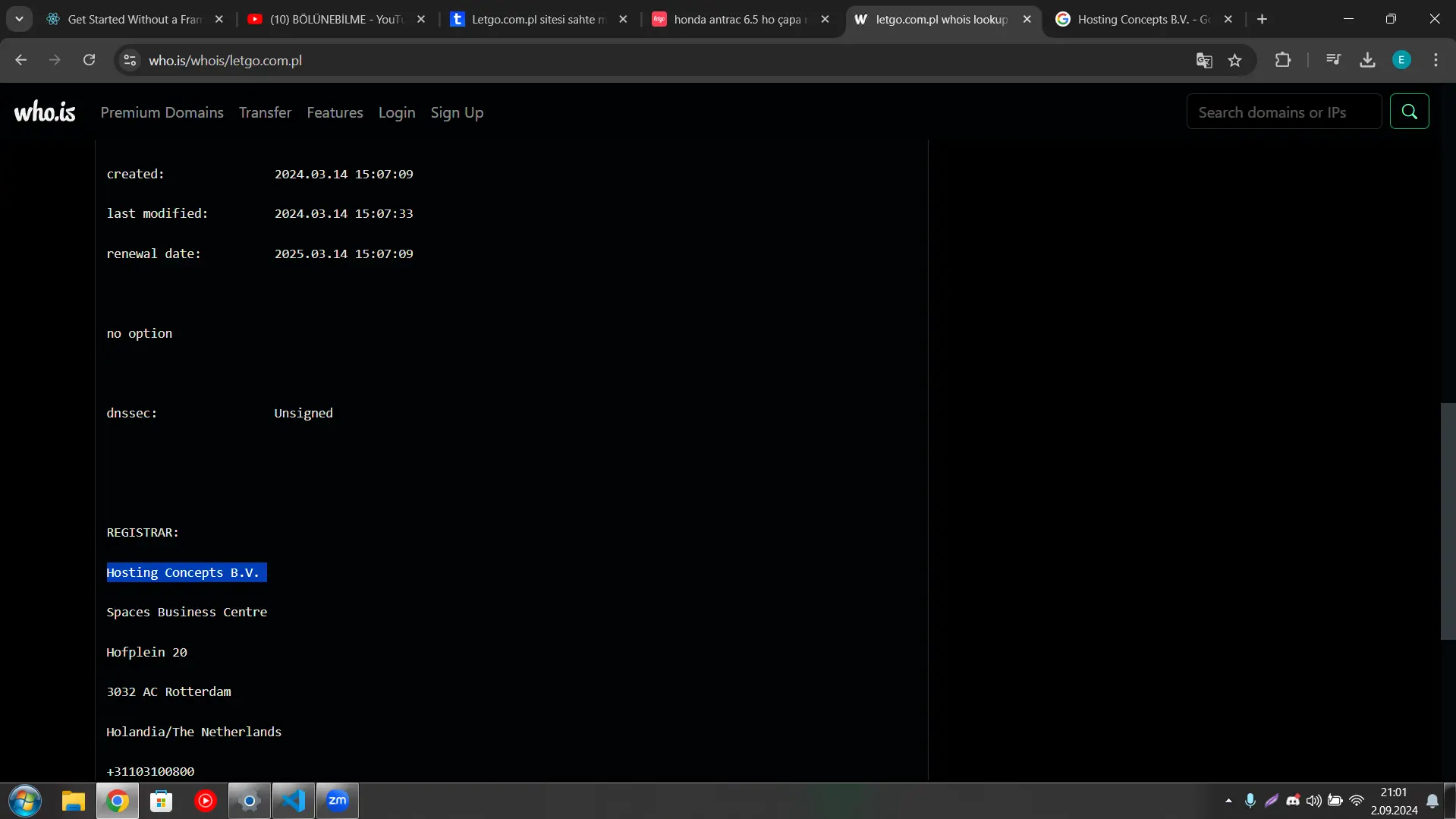
Task: Click the Google Translate icon
Action: pyautogui.click(x=1203, y=60)
